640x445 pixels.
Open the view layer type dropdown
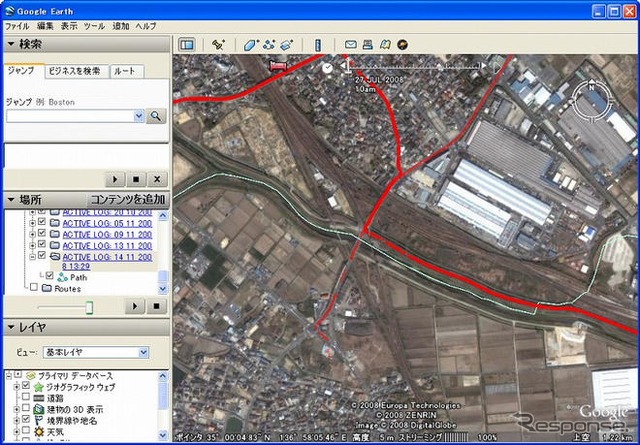143,352
